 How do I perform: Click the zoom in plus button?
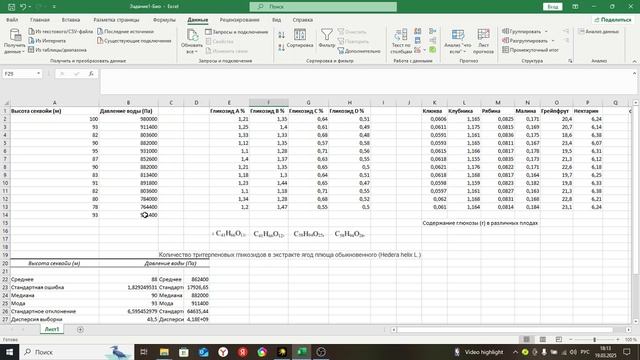(618, 340)
